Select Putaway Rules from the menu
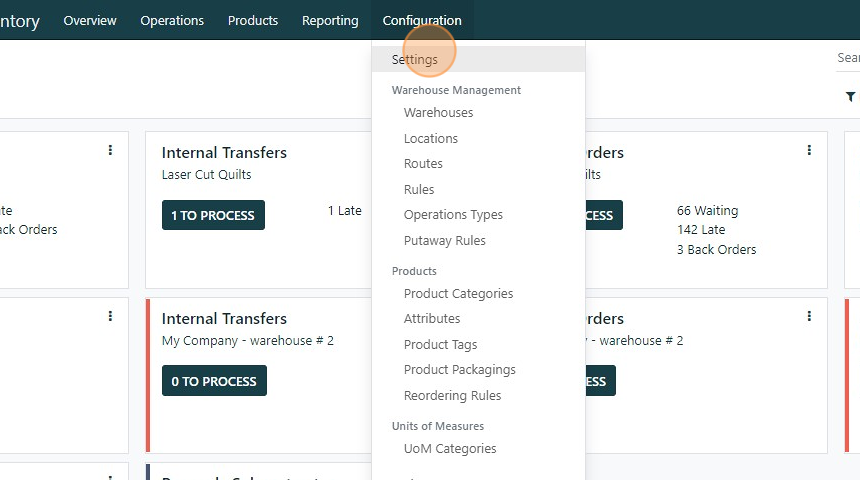Image resolution: width=860 pixels, height=480 pixels. (445, 240)
